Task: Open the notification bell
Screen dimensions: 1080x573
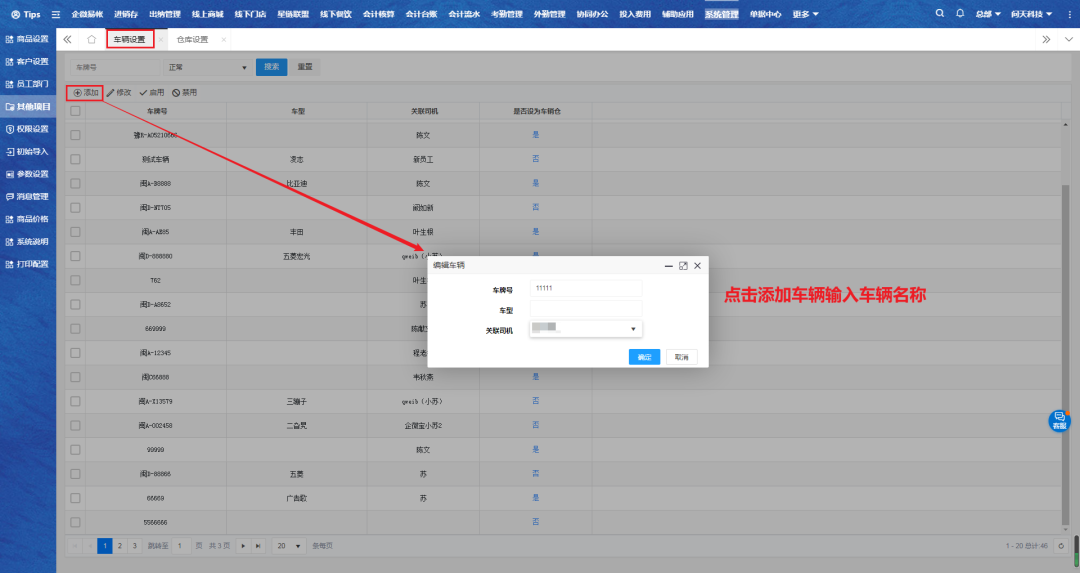Action: tap(960, 14)
